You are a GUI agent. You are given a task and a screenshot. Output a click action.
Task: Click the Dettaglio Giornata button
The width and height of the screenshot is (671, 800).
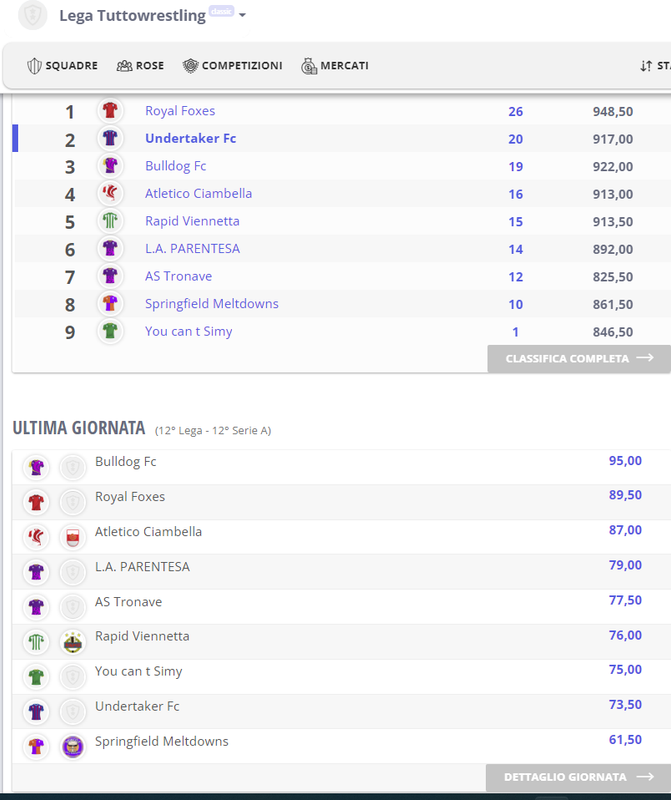point(579,777)
